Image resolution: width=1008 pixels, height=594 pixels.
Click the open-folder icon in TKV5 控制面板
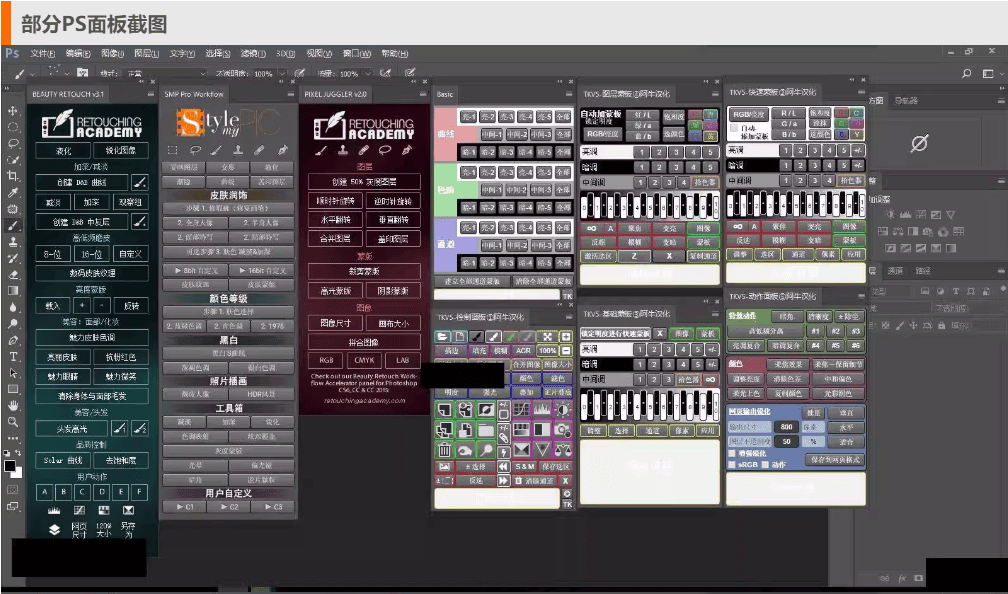pos(442,336)
